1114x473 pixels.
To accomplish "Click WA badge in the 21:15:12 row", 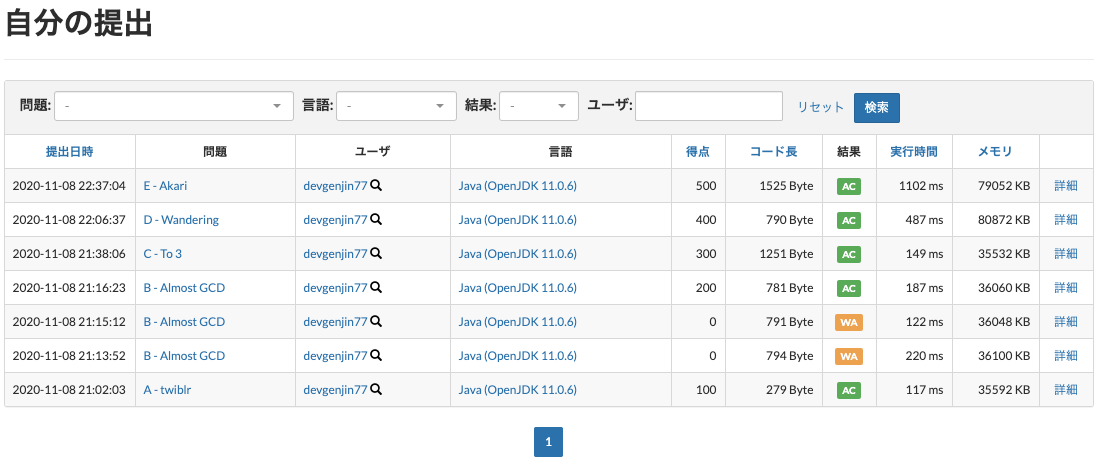I will coord(848,322).
